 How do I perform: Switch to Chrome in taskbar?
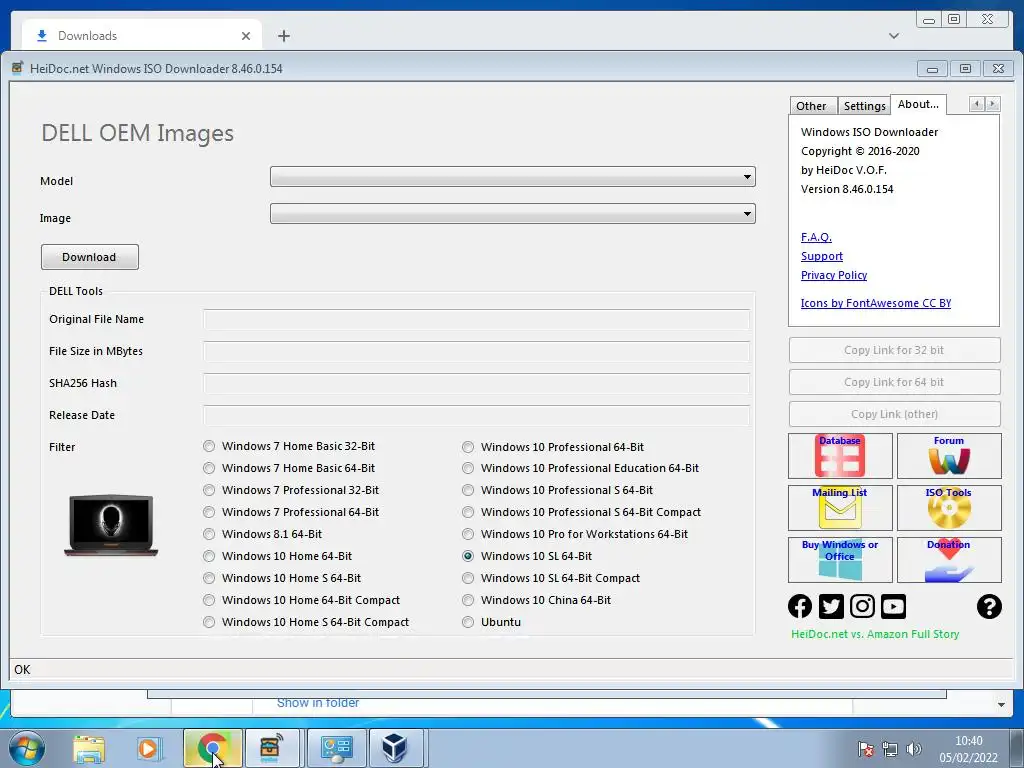(212, 748)
